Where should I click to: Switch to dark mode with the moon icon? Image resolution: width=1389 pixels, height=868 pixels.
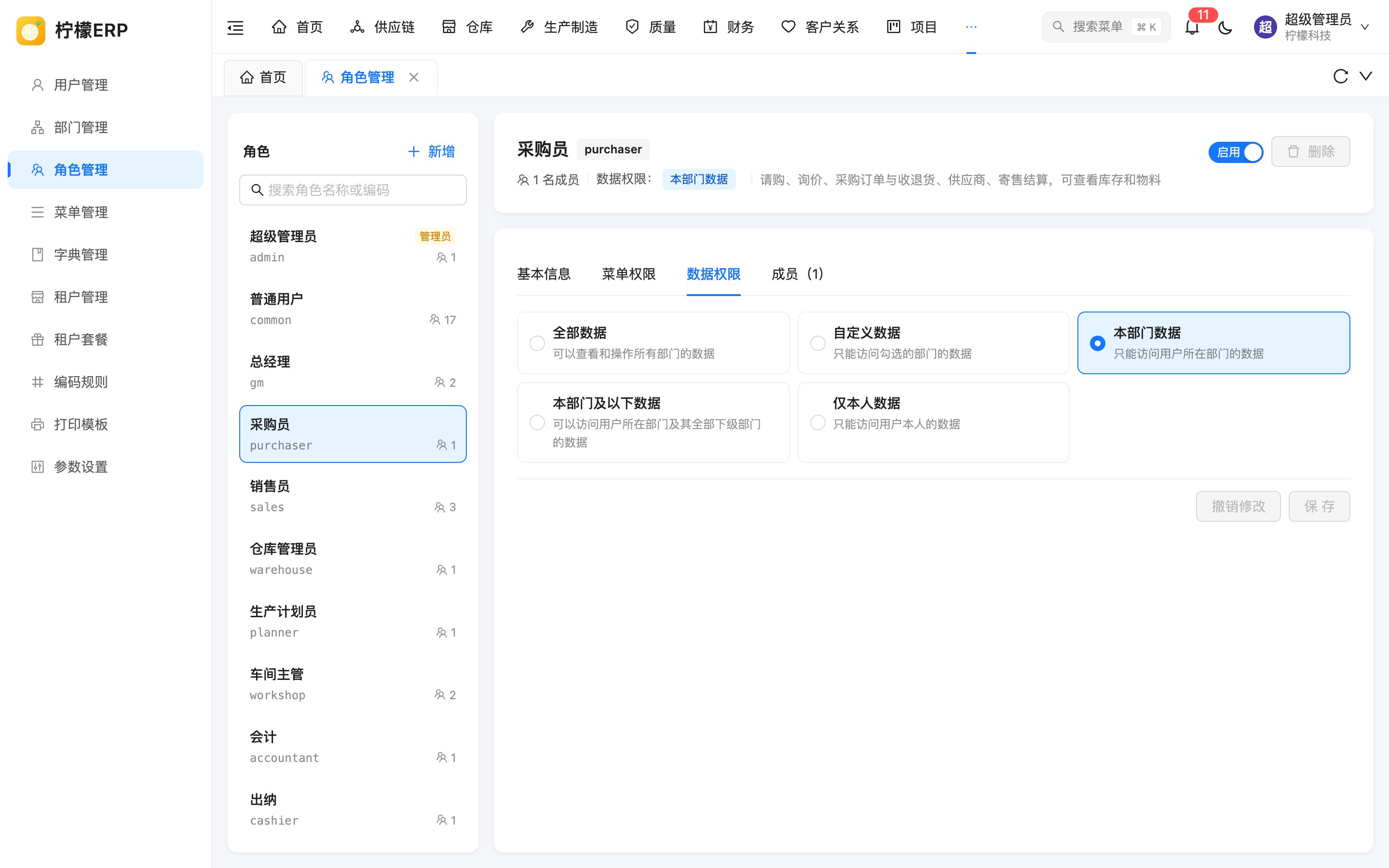pos(1225,27)
